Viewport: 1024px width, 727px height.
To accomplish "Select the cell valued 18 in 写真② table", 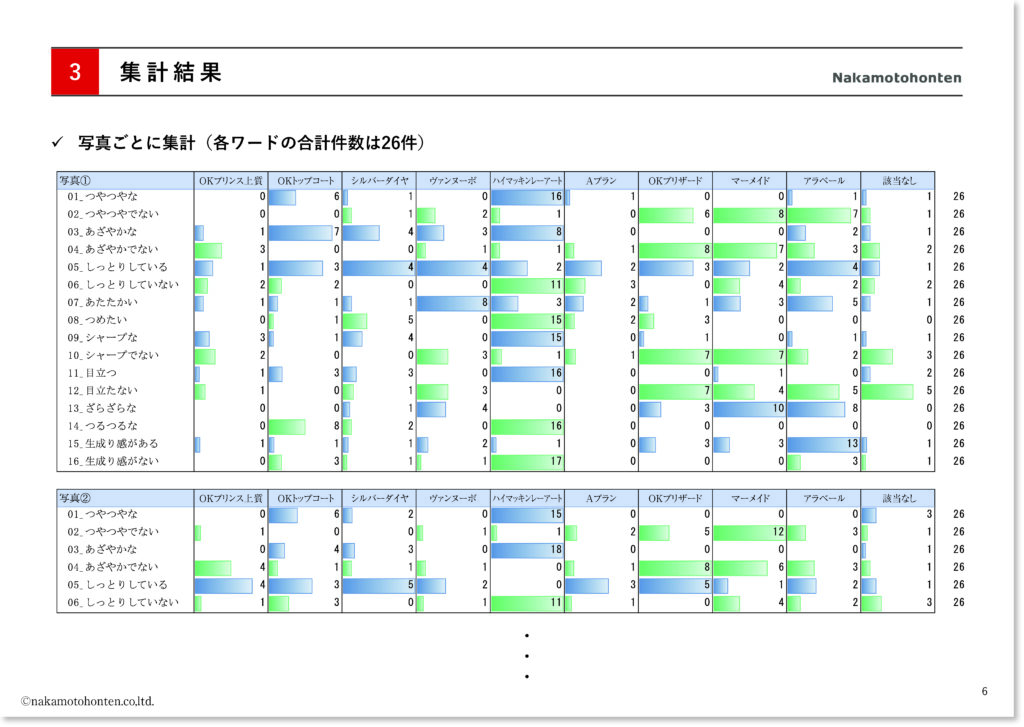I will point(527,549).
